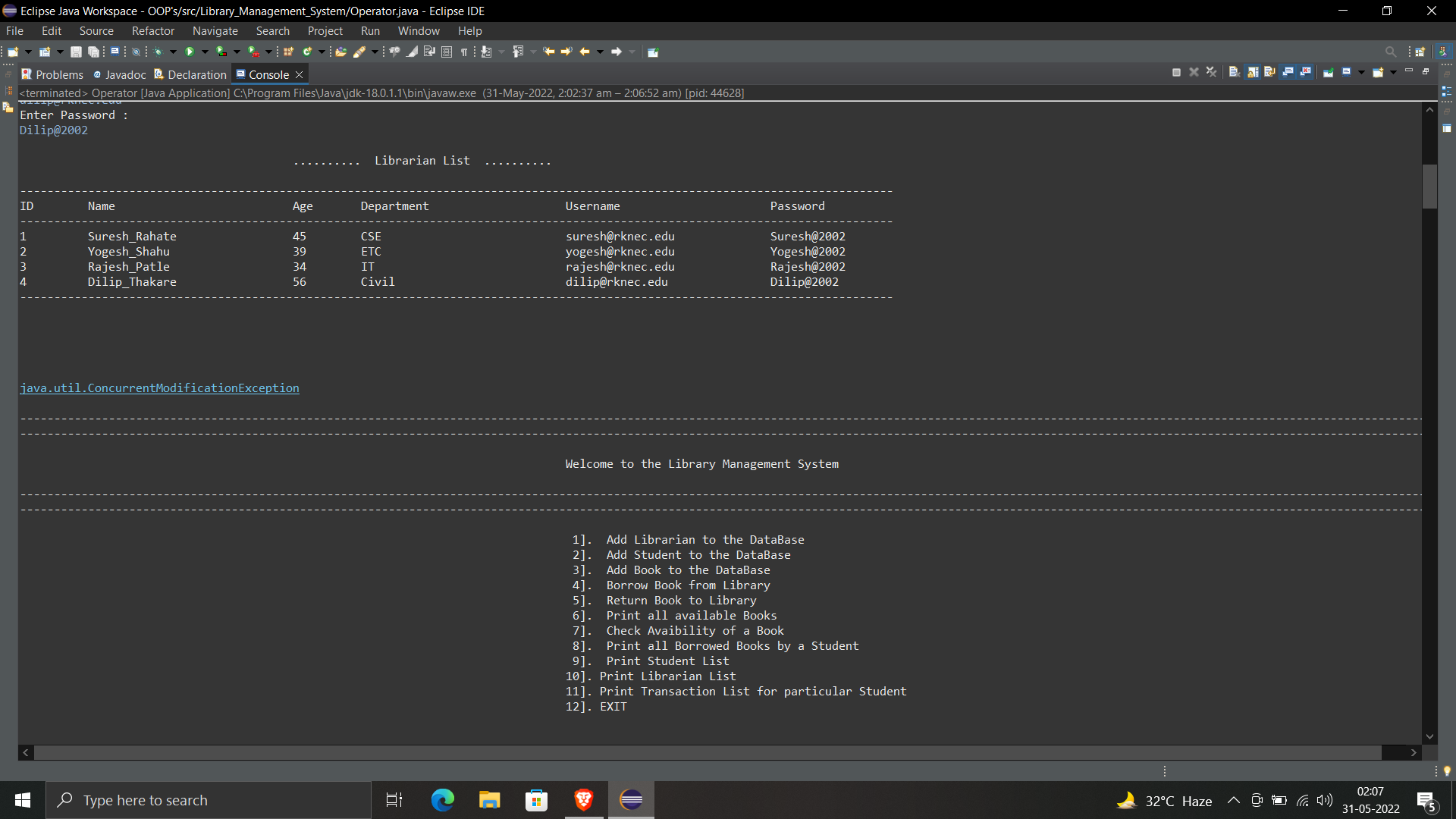1456x819 pixels.
Task: Toggle the Word Wrap console button
Action: [1269, 72]
